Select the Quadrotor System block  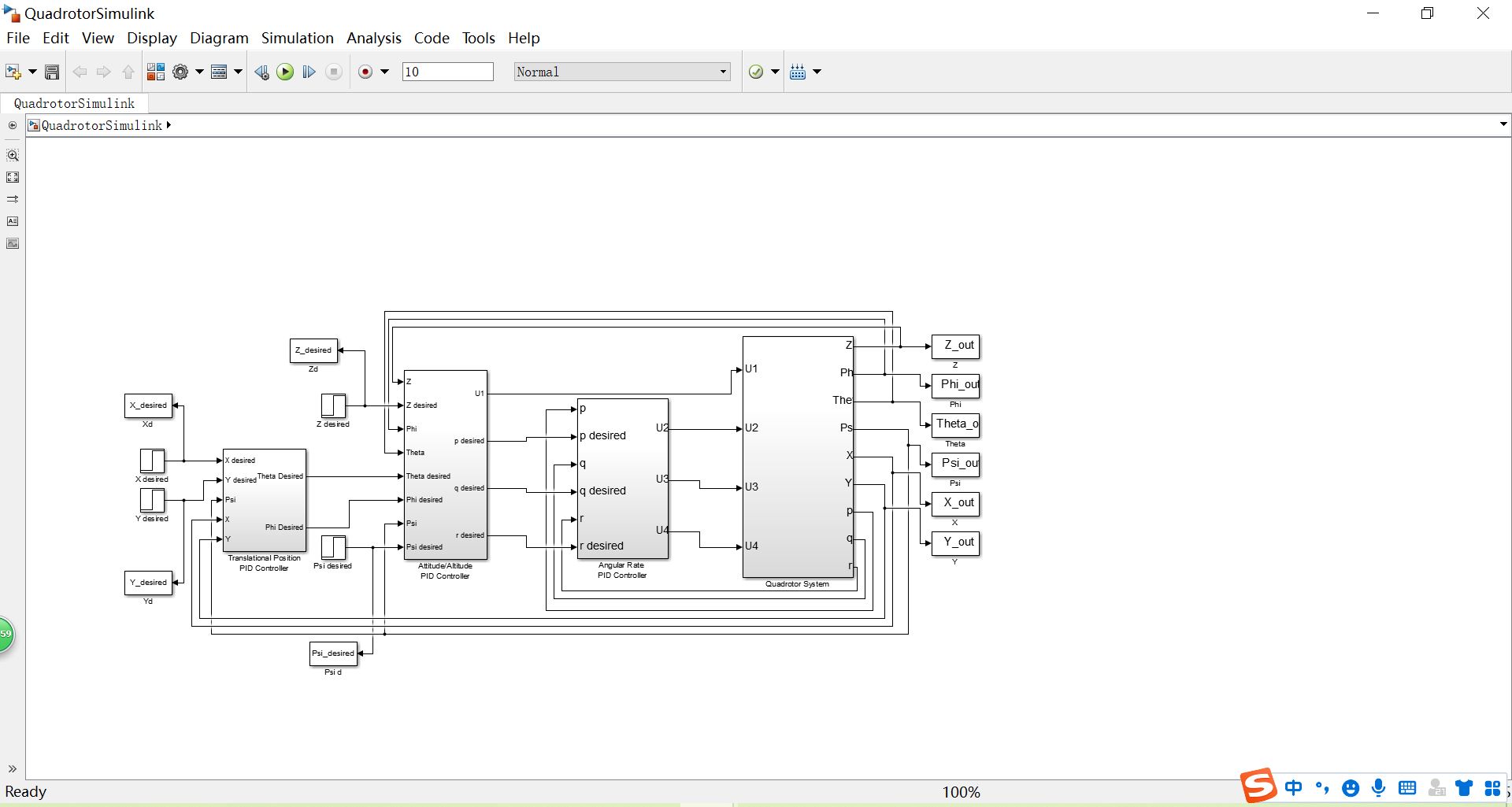[x=799, y=457]
